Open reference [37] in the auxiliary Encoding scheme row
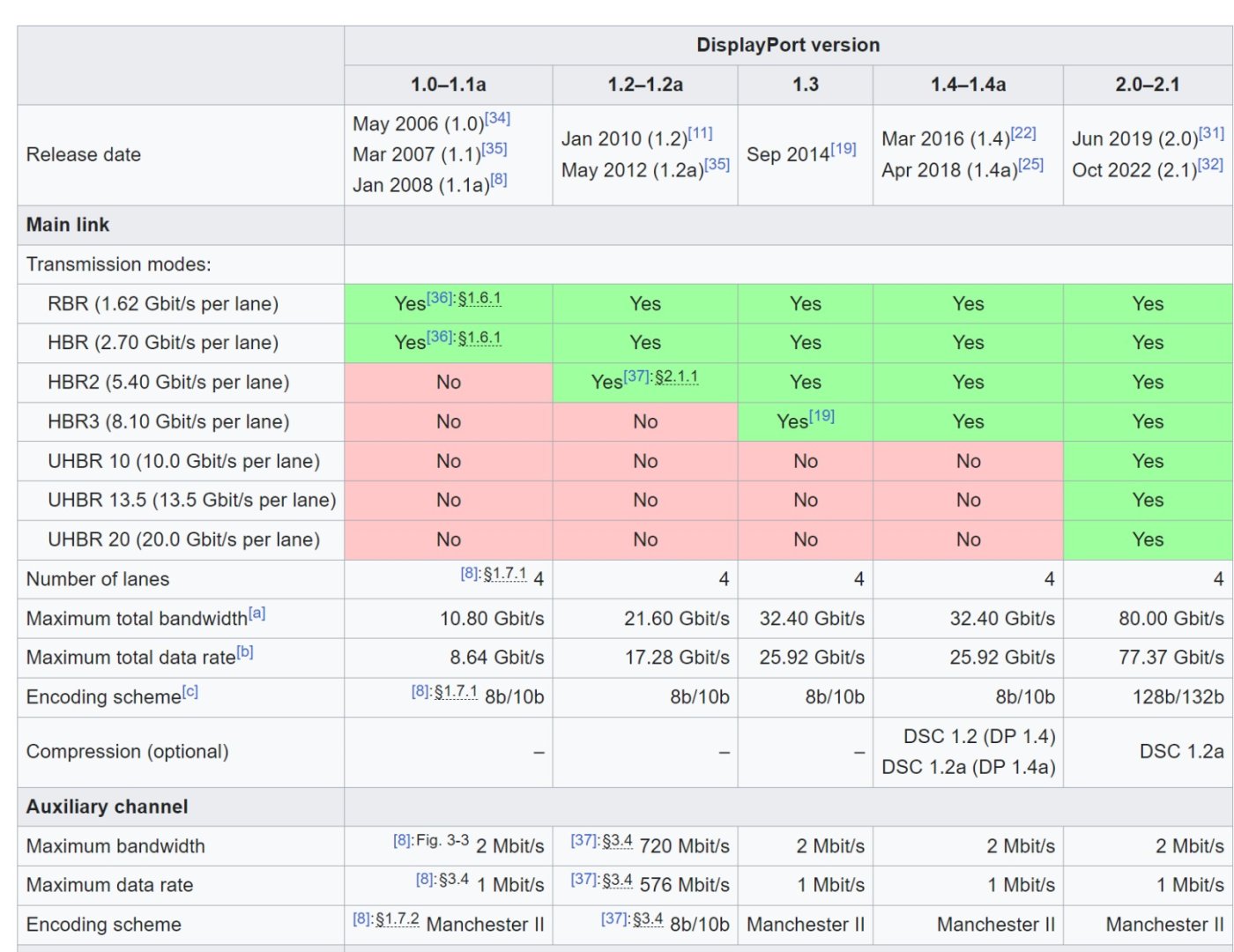1234x952 pixels. point(614,919)
